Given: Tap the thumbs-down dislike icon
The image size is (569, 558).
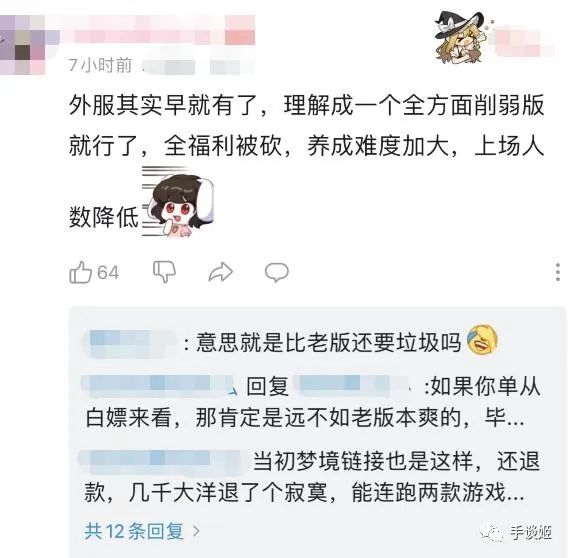Looking at the screenshot, I should pyautogui.click(x=164, y=271).
